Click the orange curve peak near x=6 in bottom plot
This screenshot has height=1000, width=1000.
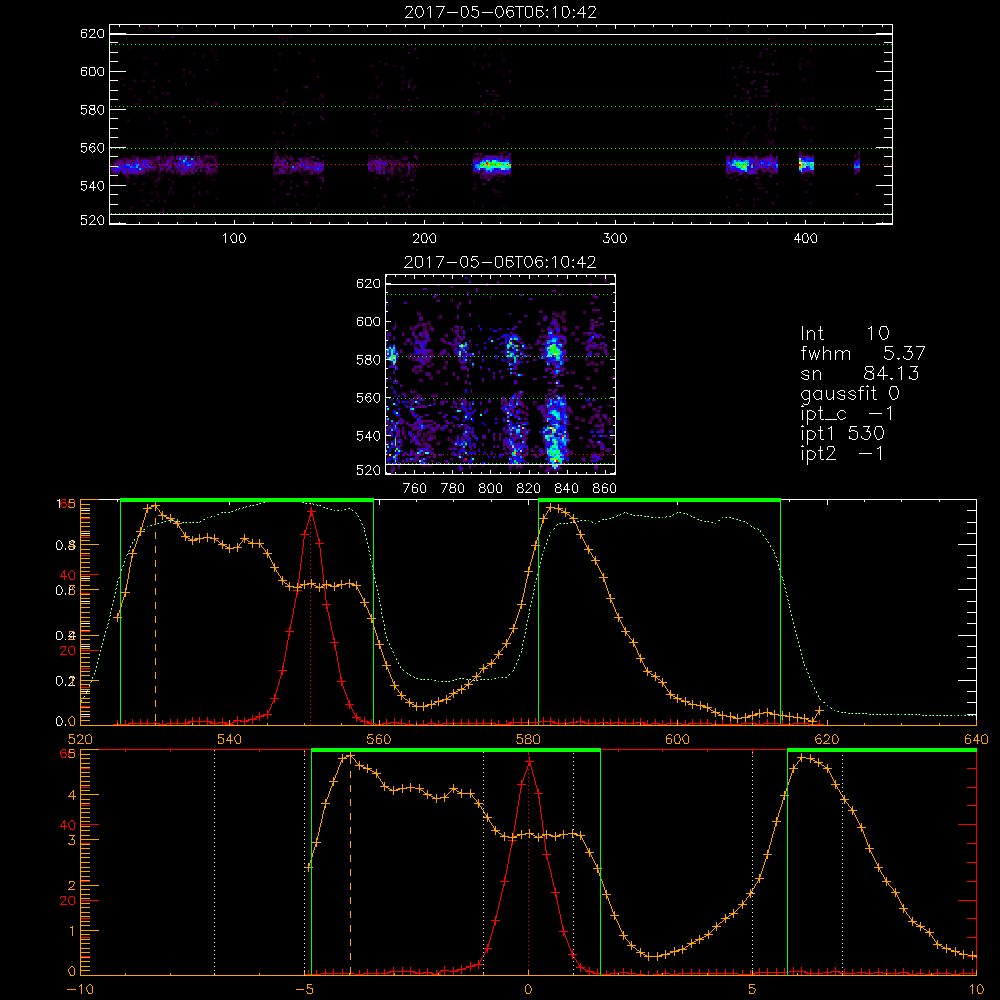805,758
